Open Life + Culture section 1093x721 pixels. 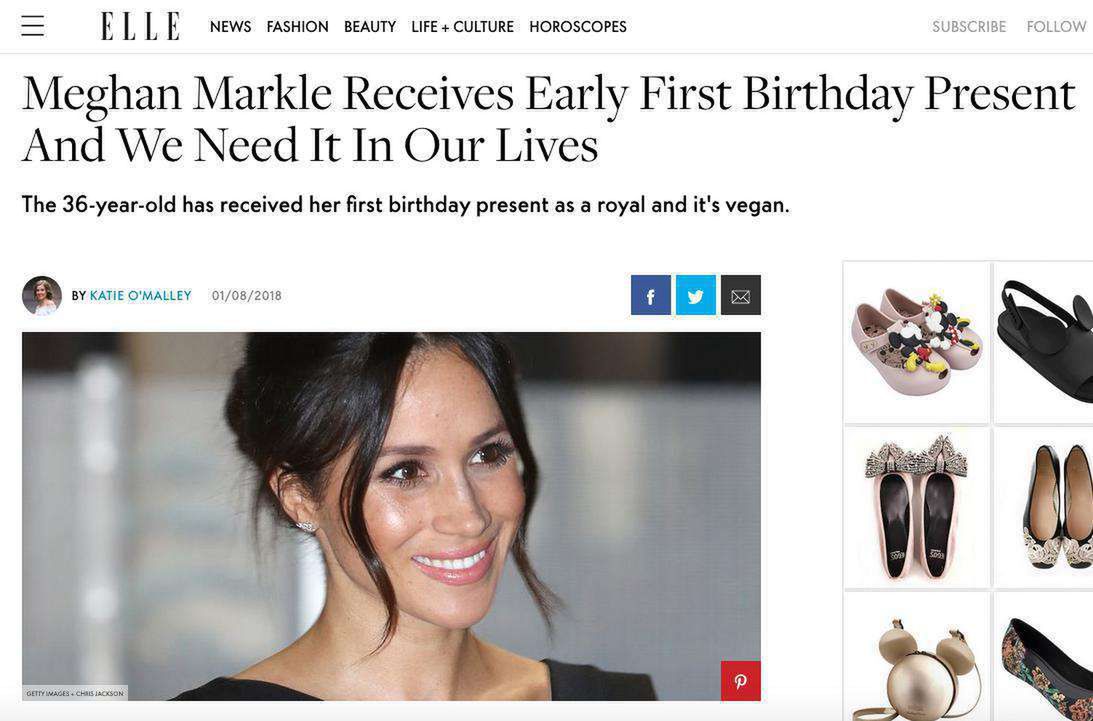(462, 27)
